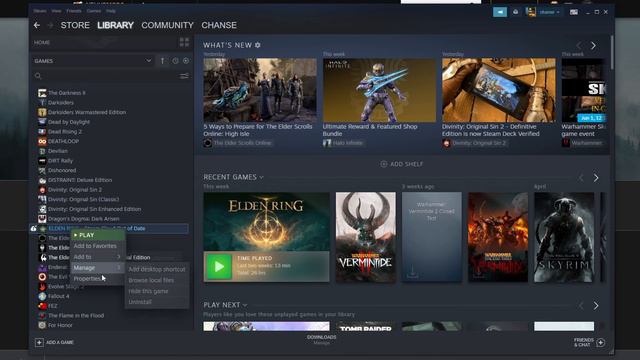
Task: Open the LIBRARY tab
Action: point(115,25)
